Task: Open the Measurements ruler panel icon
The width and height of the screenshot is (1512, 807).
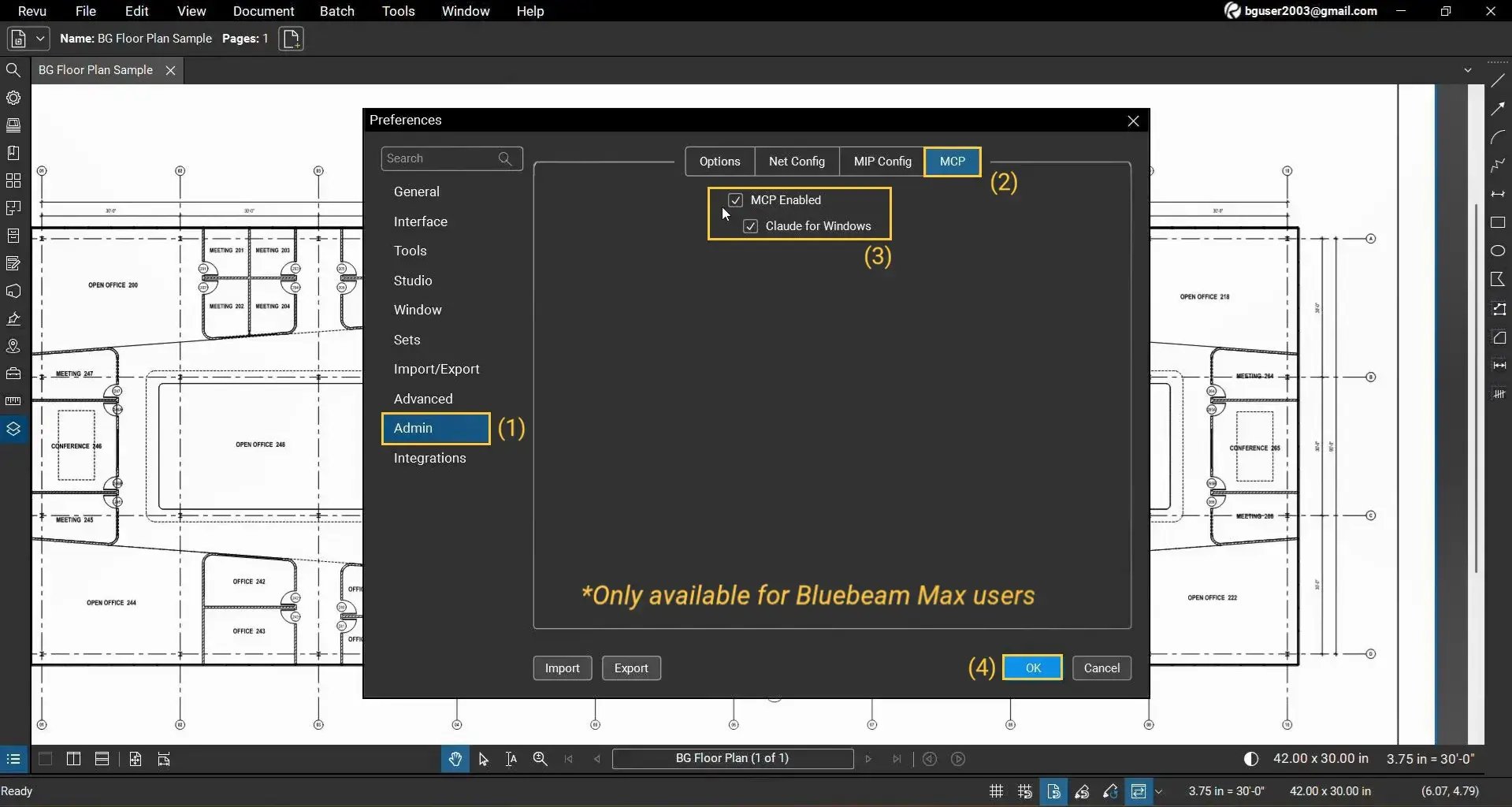Action: [13, 401]
